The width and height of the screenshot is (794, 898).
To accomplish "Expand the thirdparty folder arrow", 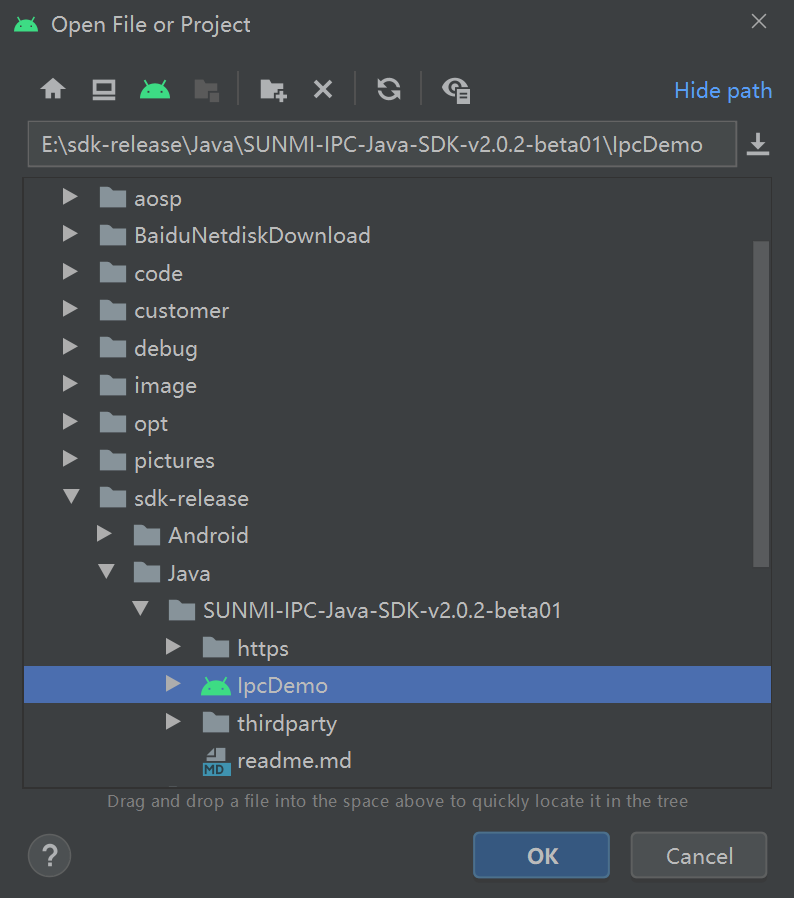I will coord(173,722).
